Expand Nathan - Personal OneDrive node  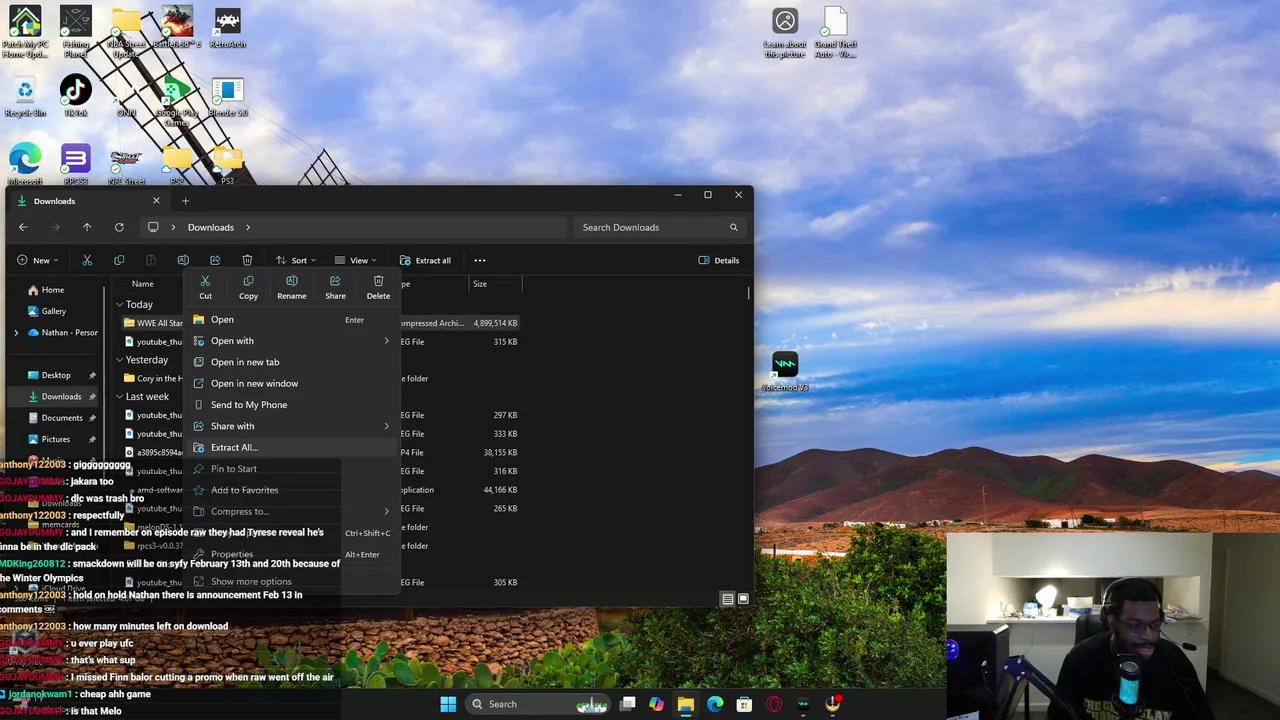16,332
